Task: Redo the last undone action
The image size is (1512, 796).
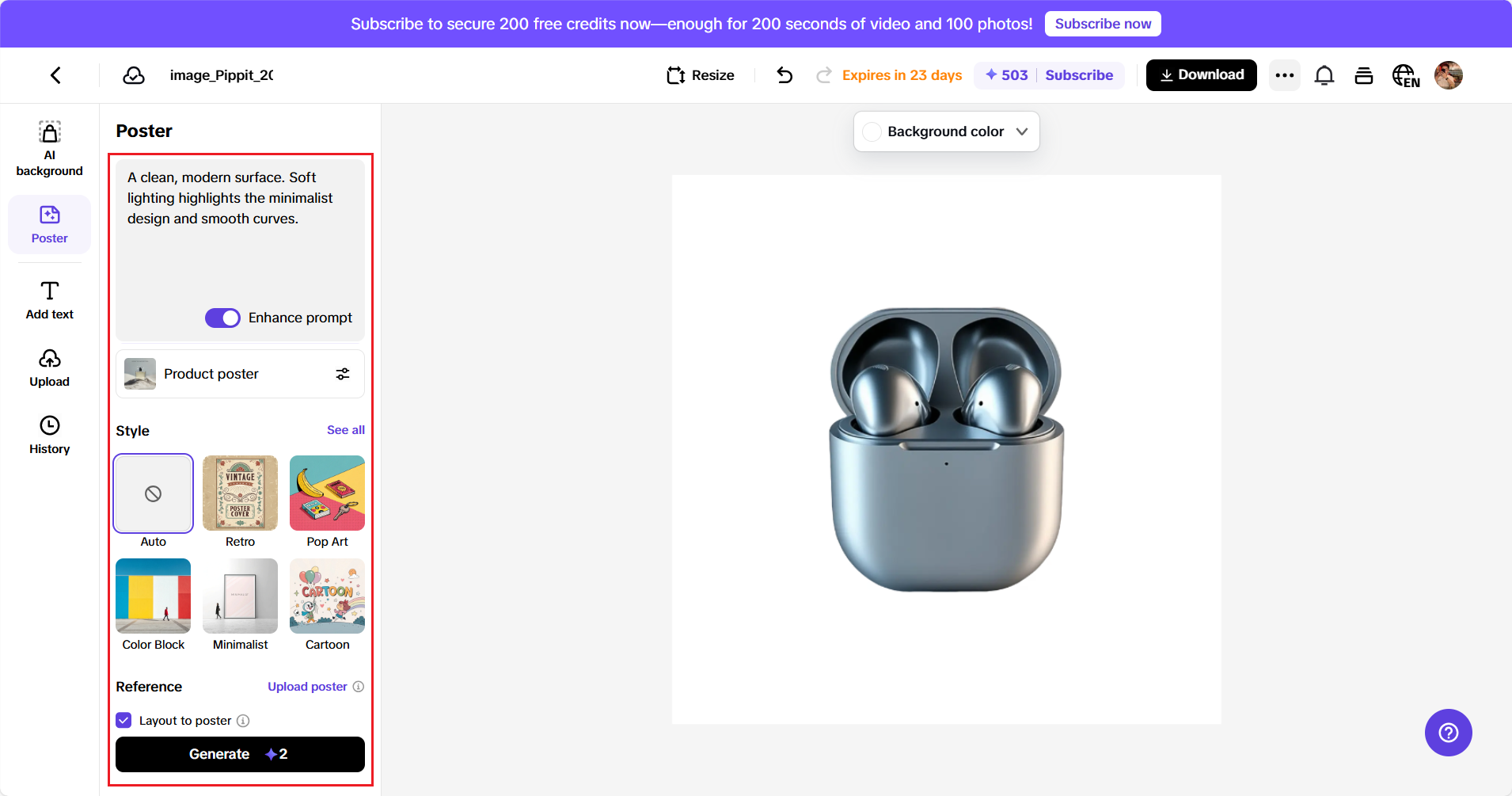Action: pyautogui.click(x=823, y=75)
